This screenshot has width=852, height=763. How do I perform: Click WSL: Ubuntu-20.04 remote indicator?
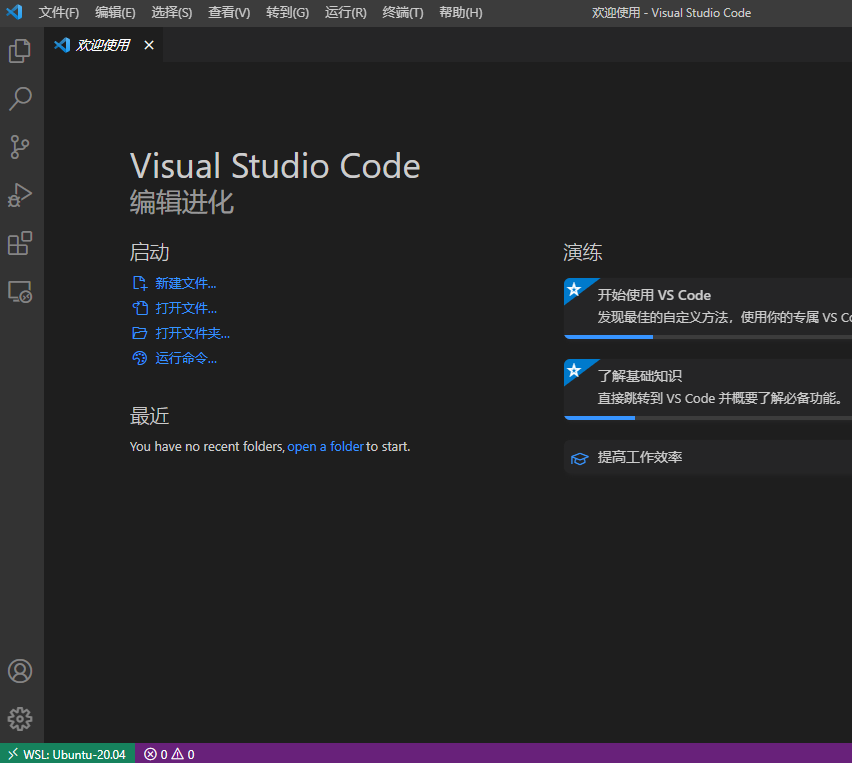tap(67, 754)
